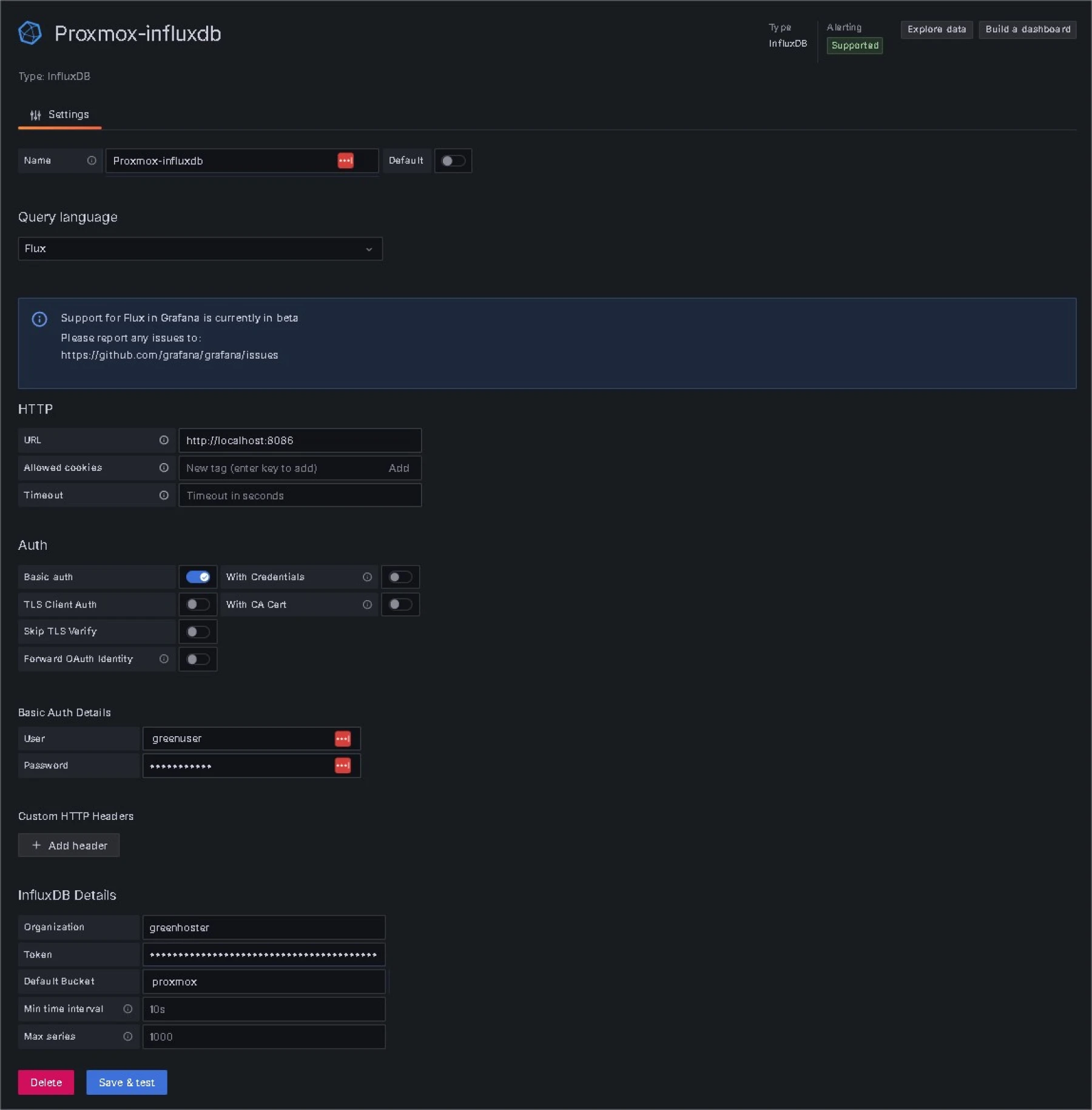
Task: Reset the Name field using the red reset icon
Action: (346, 161)
